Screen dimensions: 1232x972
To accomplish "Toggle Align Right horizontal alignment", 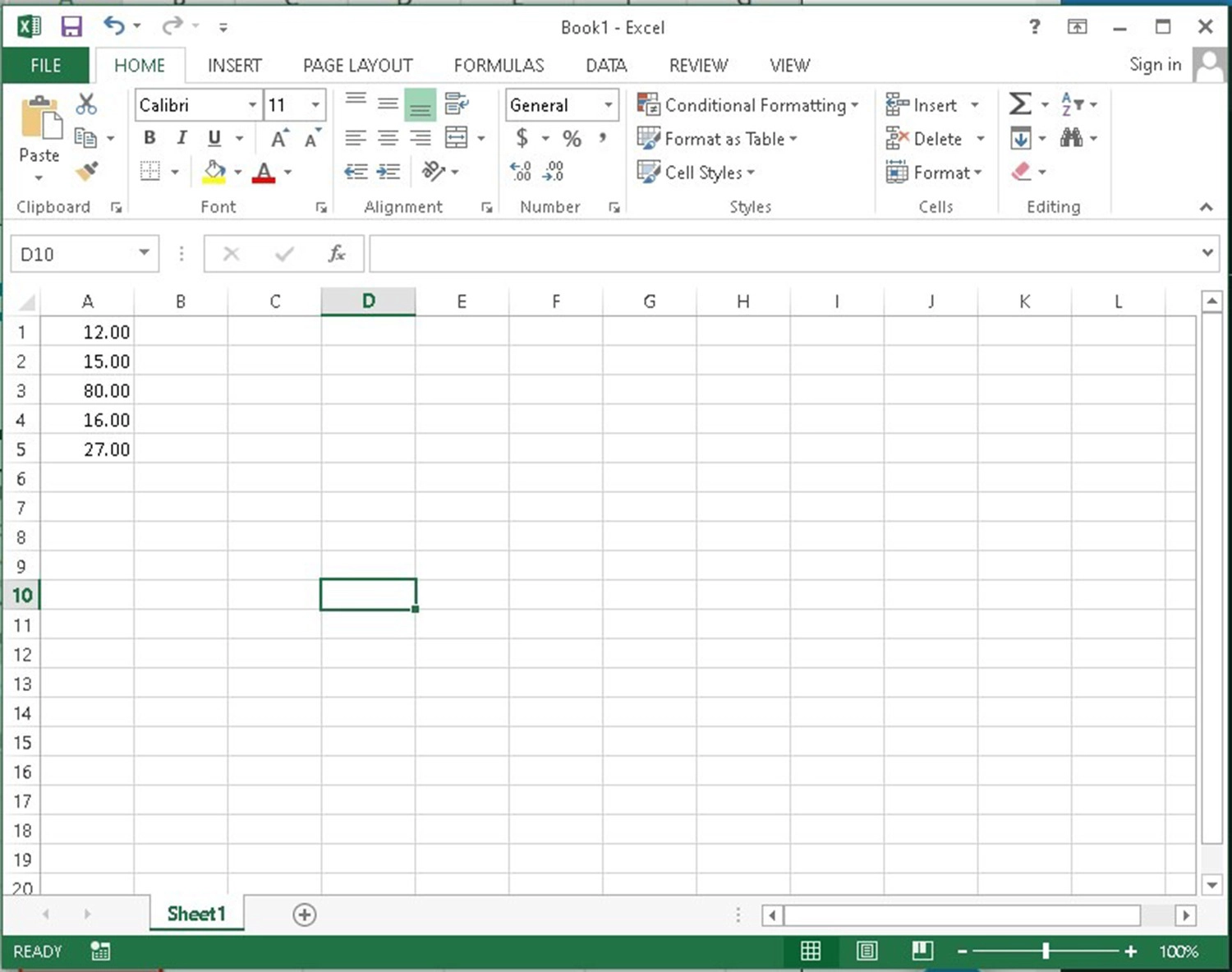I will pos(420,137).
